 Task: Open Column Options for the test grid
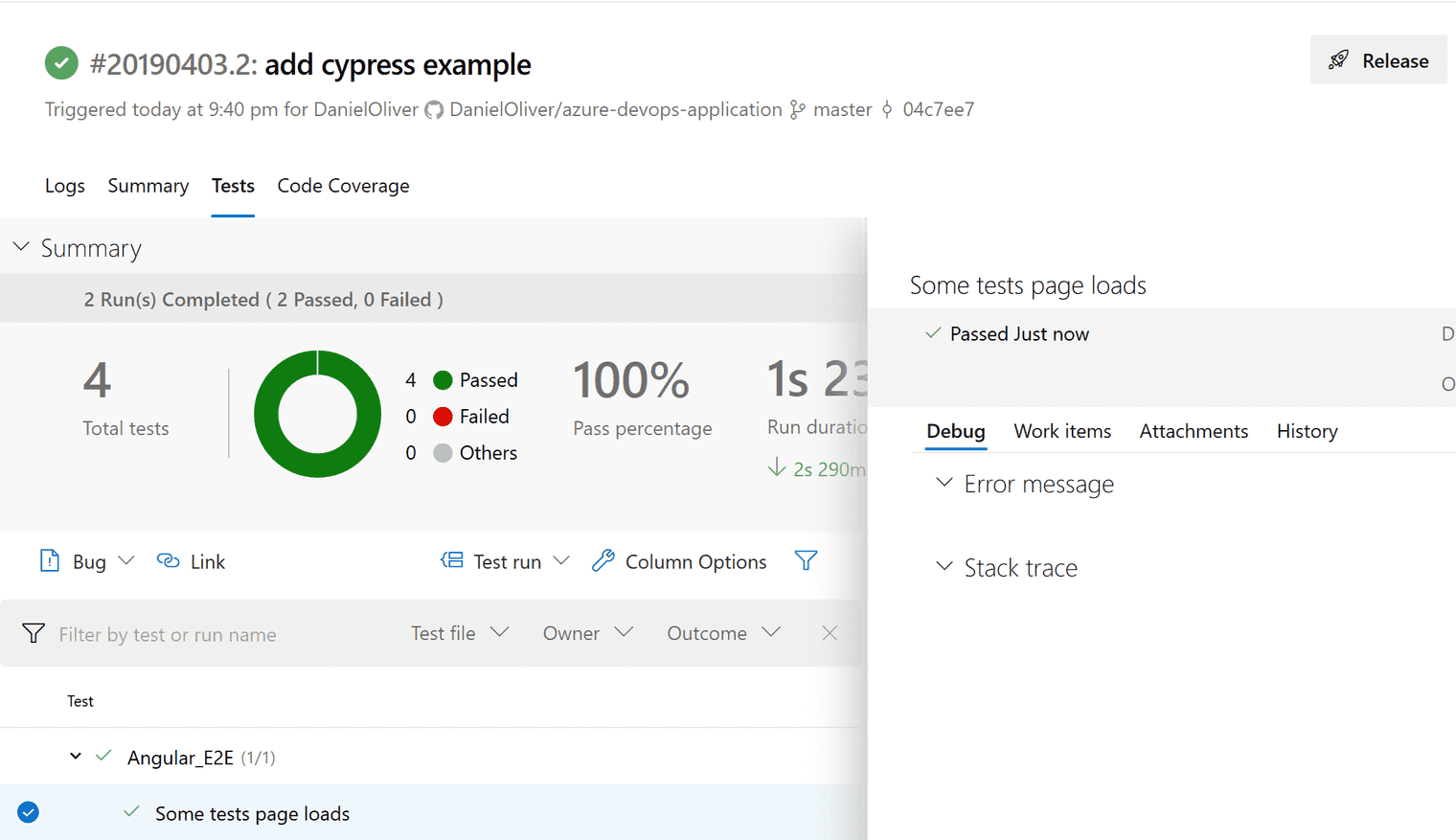click(x=603, y=560)
